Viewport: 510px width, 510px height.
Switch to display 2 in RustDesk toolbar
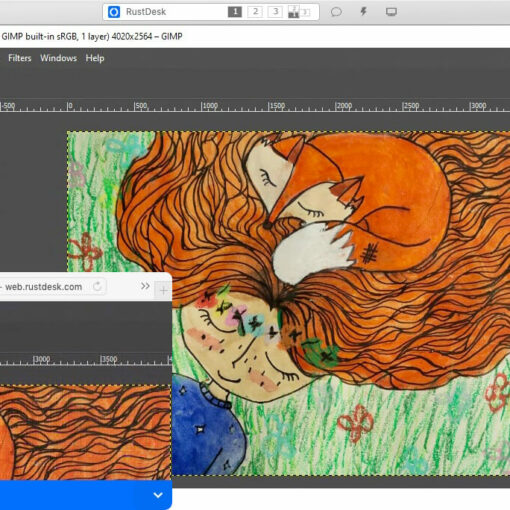[255, 12]
